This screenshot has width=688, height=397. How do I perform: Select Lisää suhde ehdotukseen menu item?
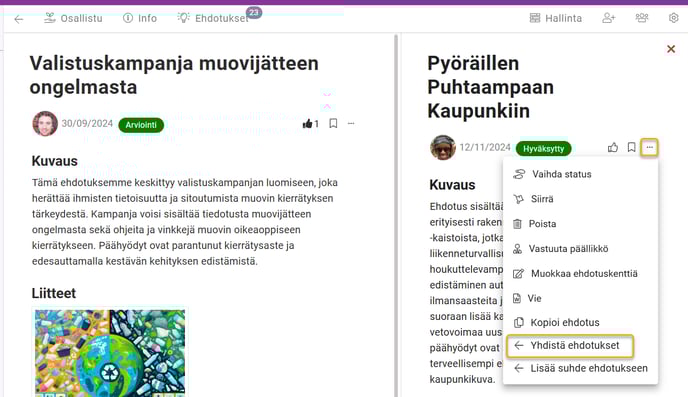pyautogui.click(x=580, y=368)
